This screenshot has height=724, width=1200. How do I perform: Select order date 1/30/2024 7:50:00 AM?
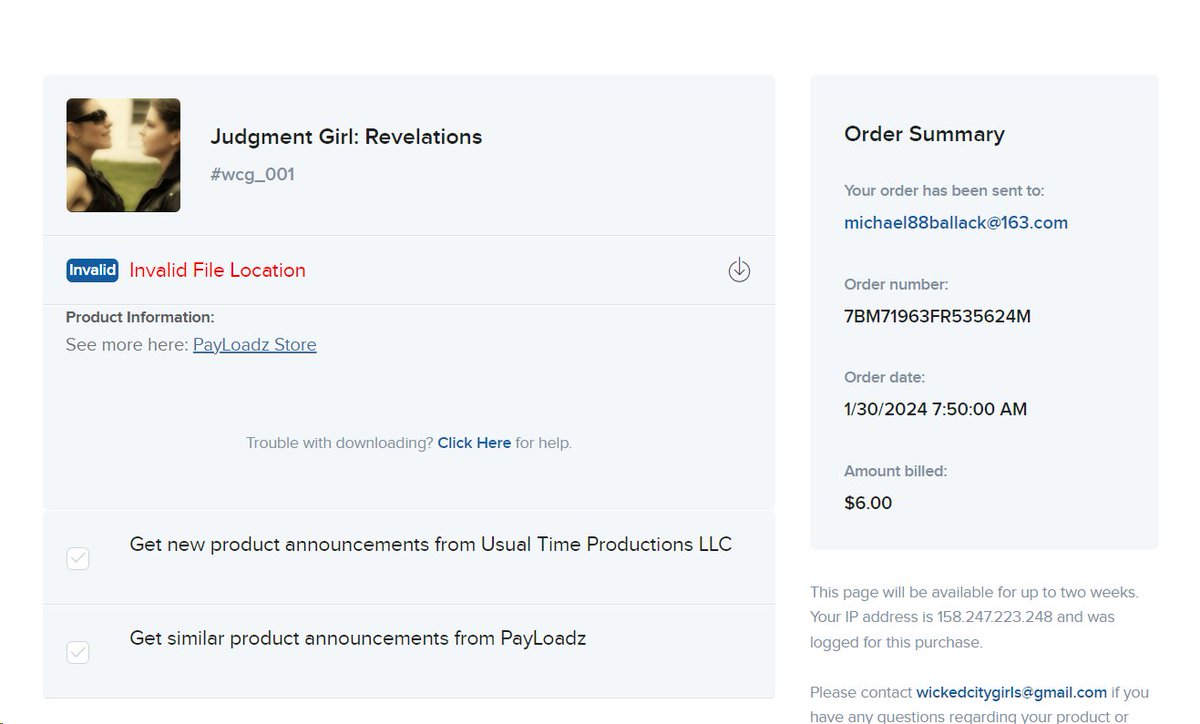point(936,409)
